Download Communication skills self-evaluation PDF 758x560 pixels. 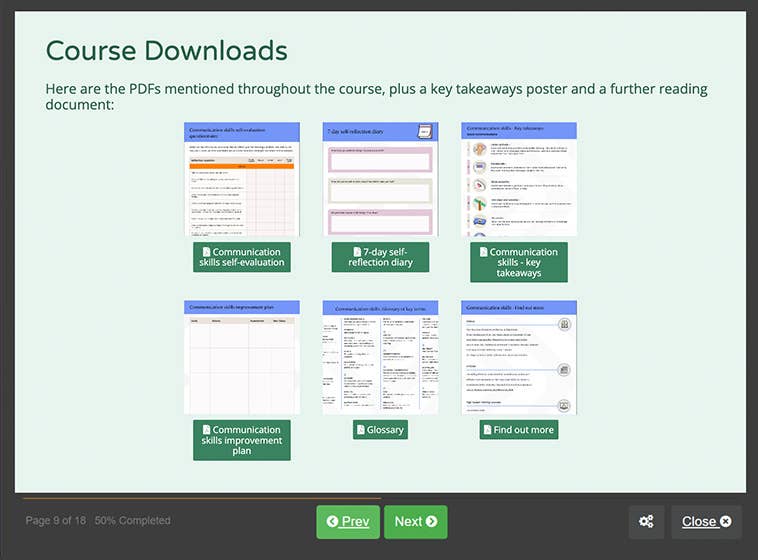point(242,257)
